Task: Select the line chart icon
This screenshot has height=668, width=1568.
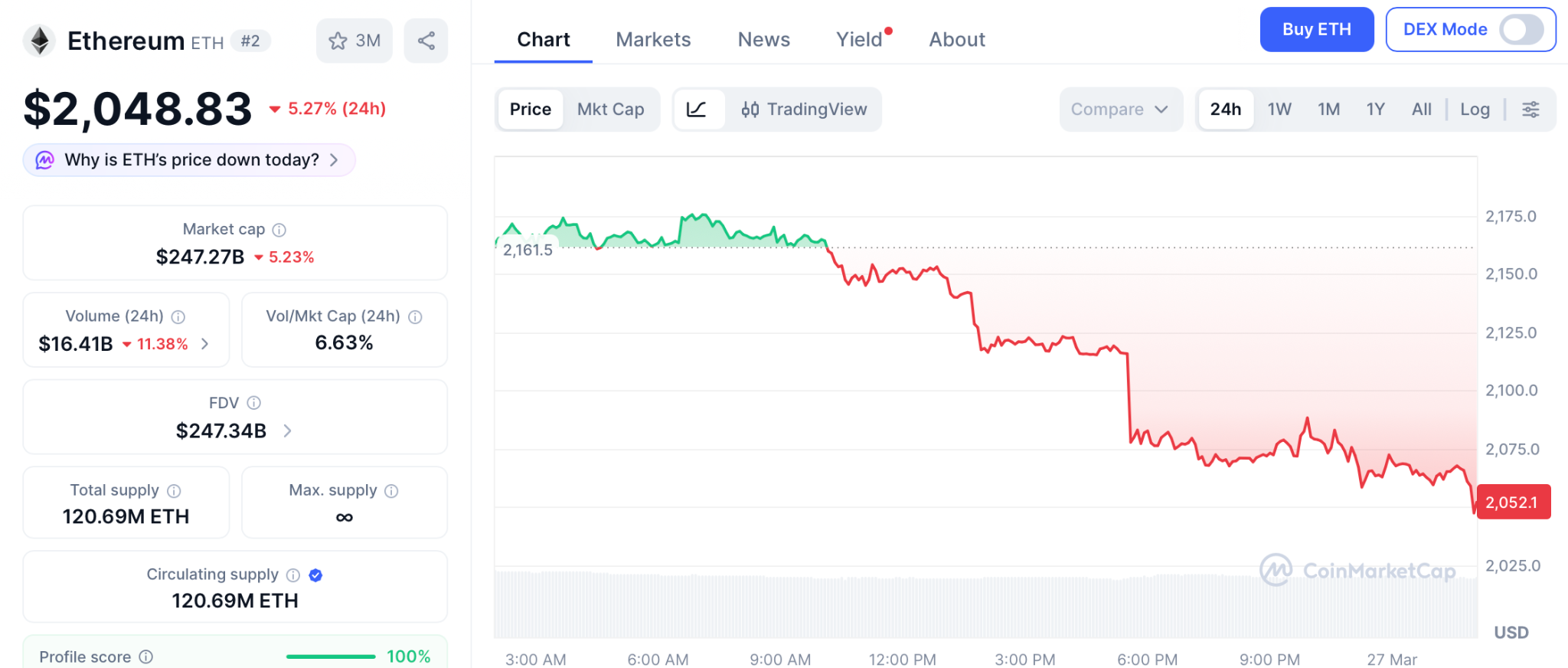Action: (x=697, y=110)
